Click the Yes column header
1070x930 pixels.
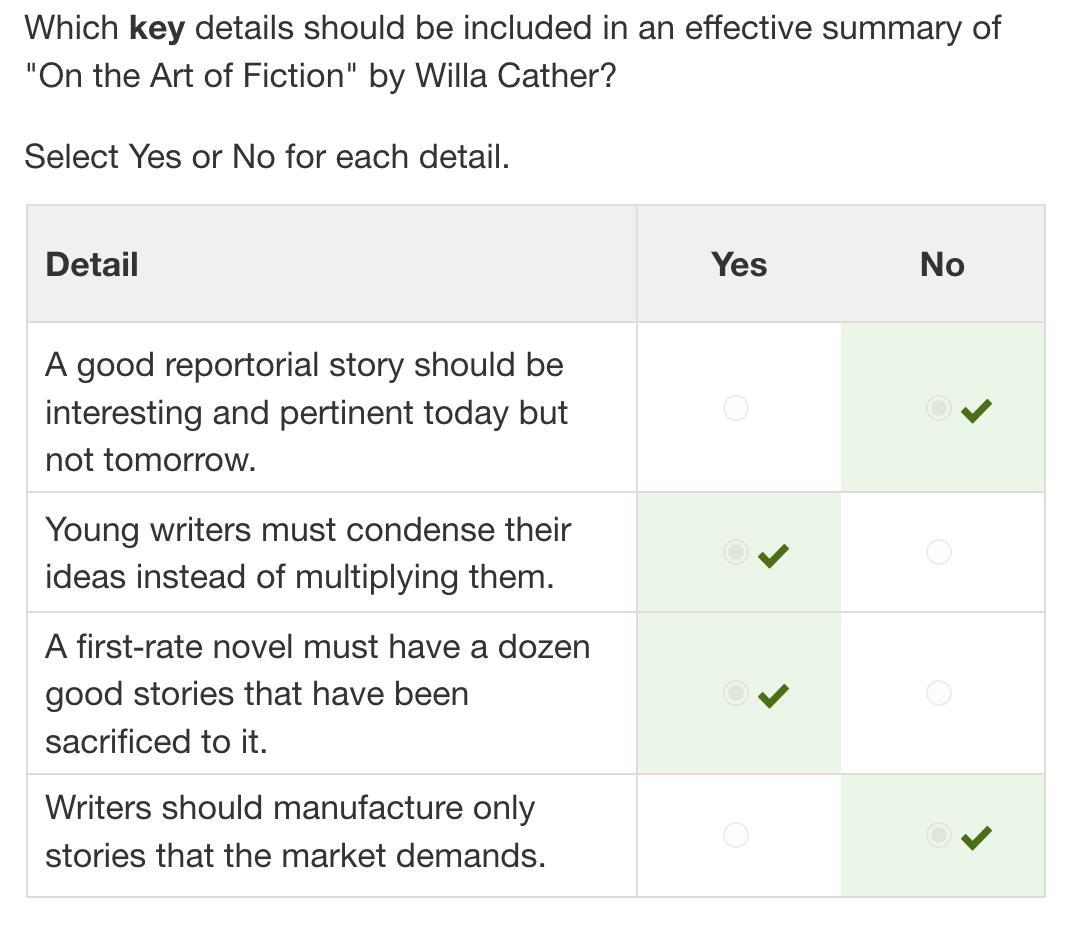pyautogui.click(x=739, y=265)
